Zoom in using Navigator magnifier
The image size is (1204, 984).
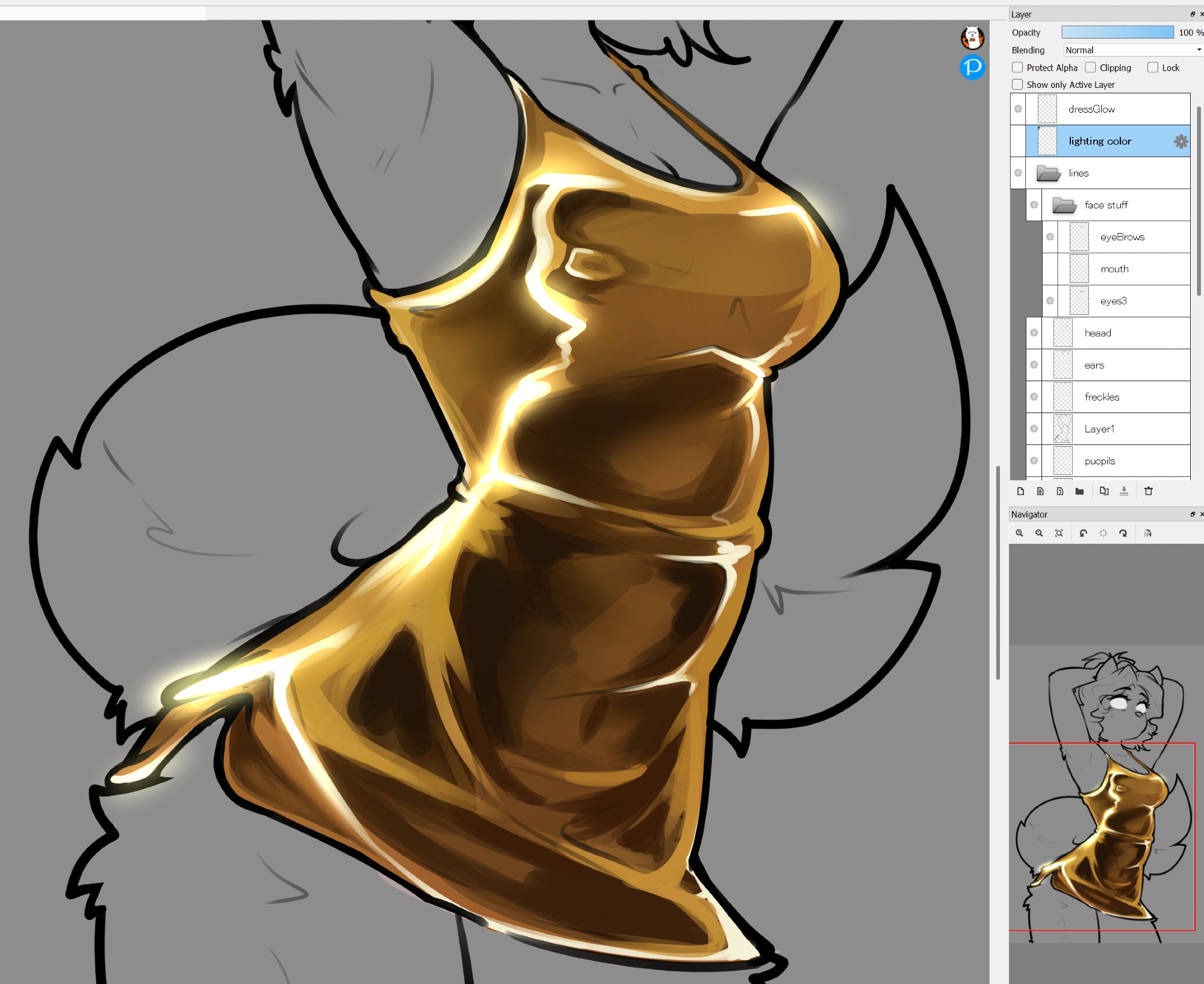pos(1019,533)
